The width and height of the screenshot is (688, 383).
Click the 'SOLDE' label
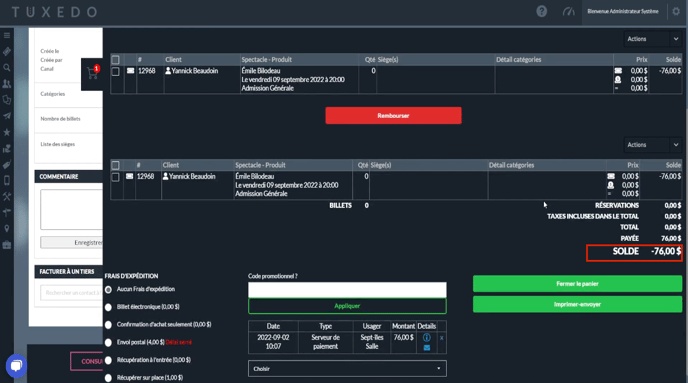click(x=626, y=251)
